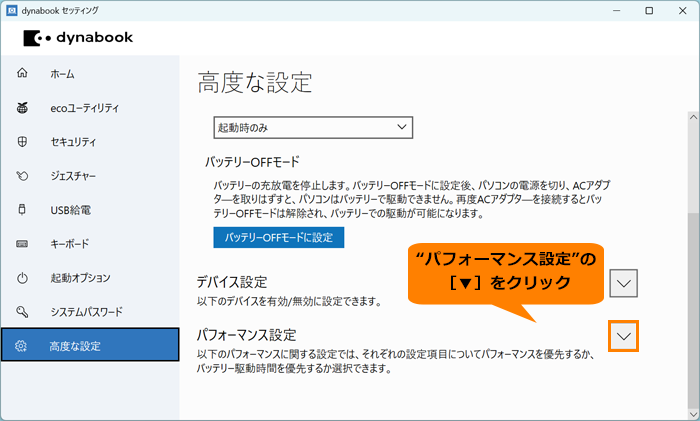Open the 起動時のみ dropdown

click(x=313, y=128)
